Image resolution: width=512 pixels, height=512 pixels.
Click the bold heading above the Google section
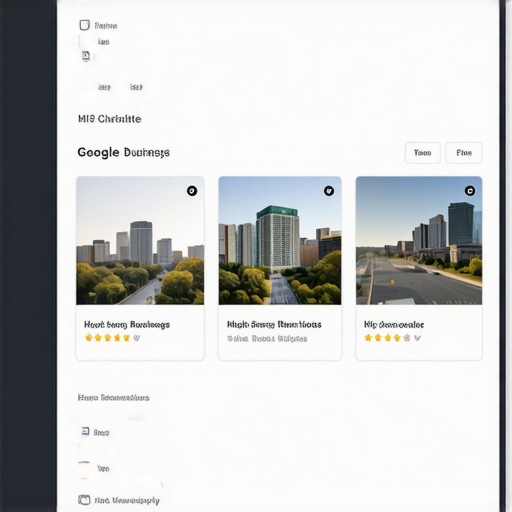[x=110, y=119]
